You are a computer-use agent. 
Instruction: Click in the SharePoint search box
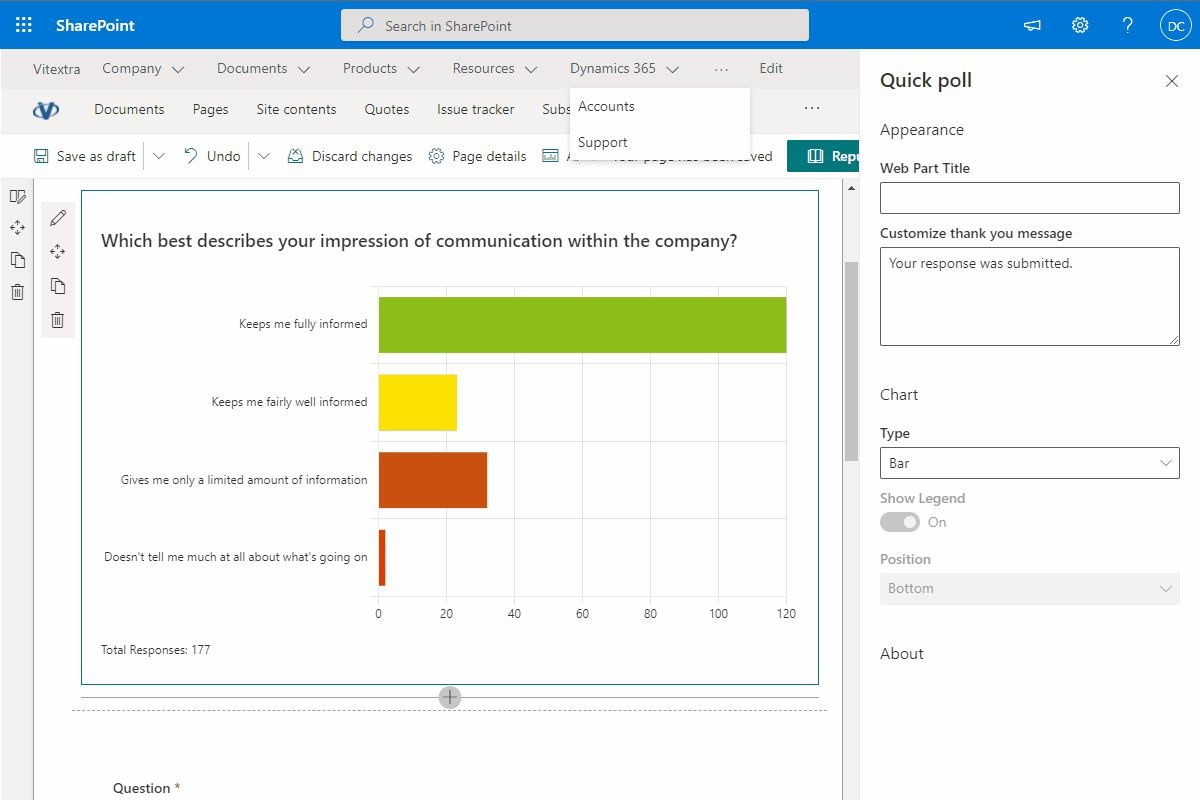575,26
